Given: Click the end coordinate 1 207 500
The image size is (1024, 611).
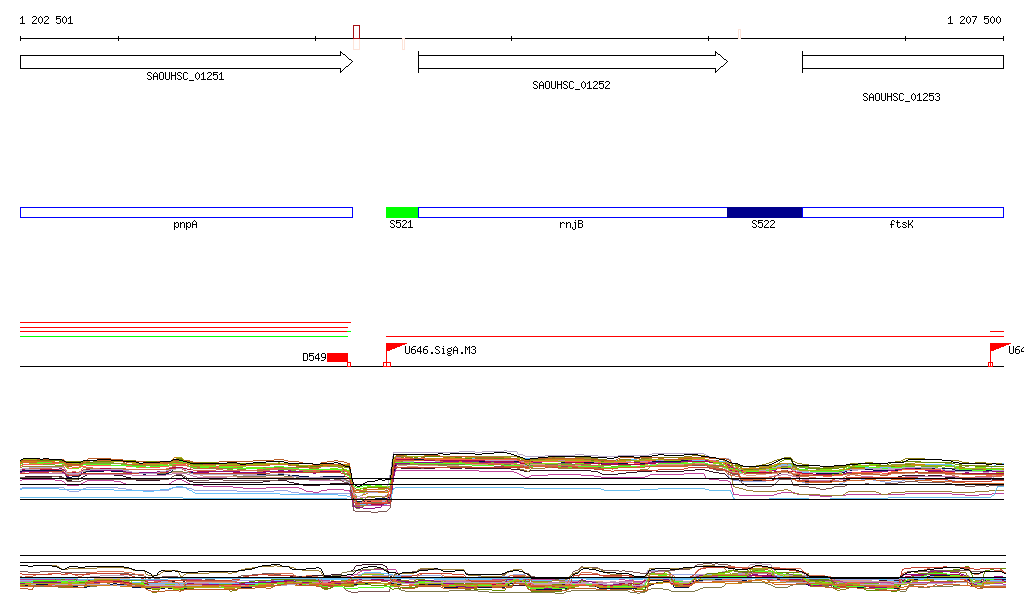Looking at the screenshot, I should coord(974,20).
